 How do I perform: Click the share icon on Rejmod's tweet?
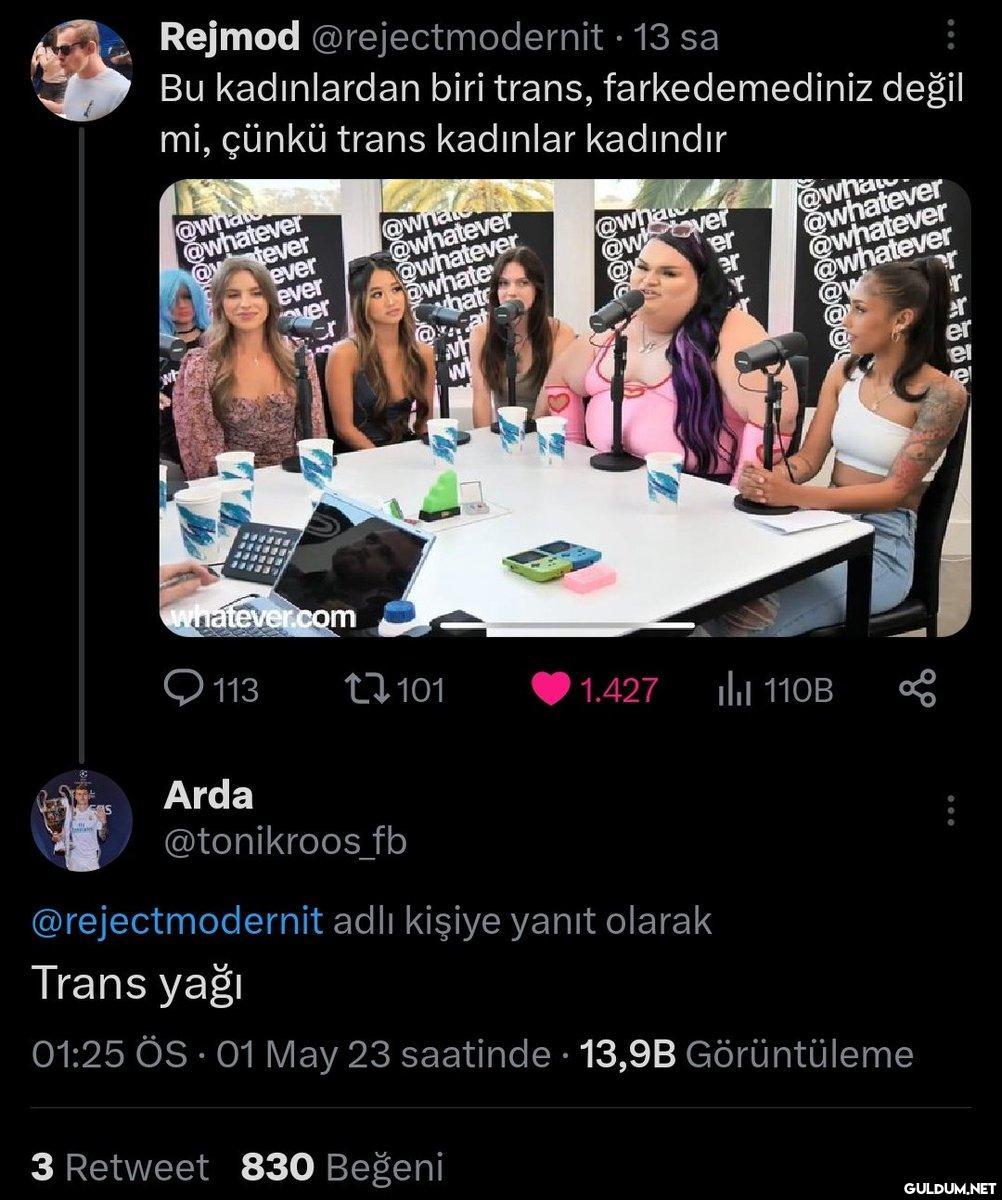pos(918,689)
